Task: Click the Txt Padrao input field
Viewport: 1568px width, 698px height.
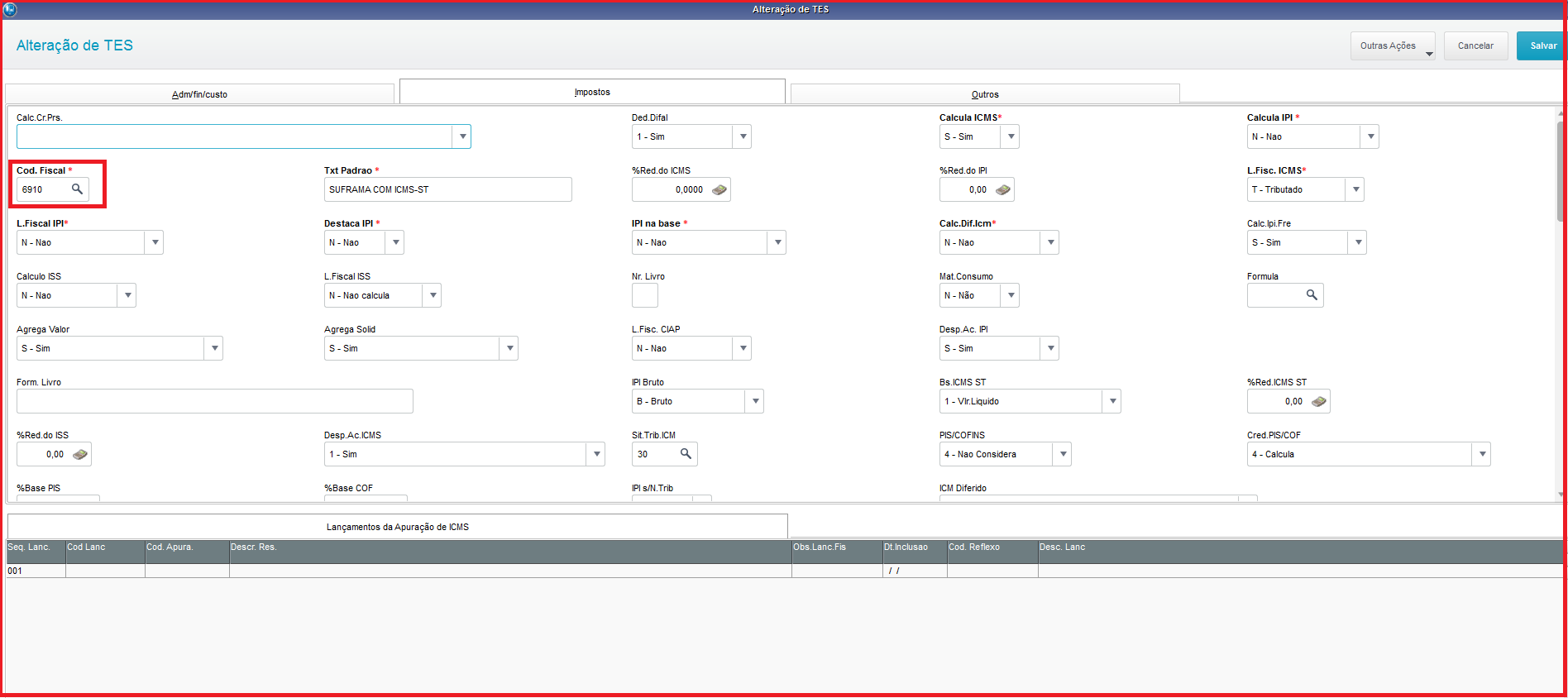Action: [447, 189]
